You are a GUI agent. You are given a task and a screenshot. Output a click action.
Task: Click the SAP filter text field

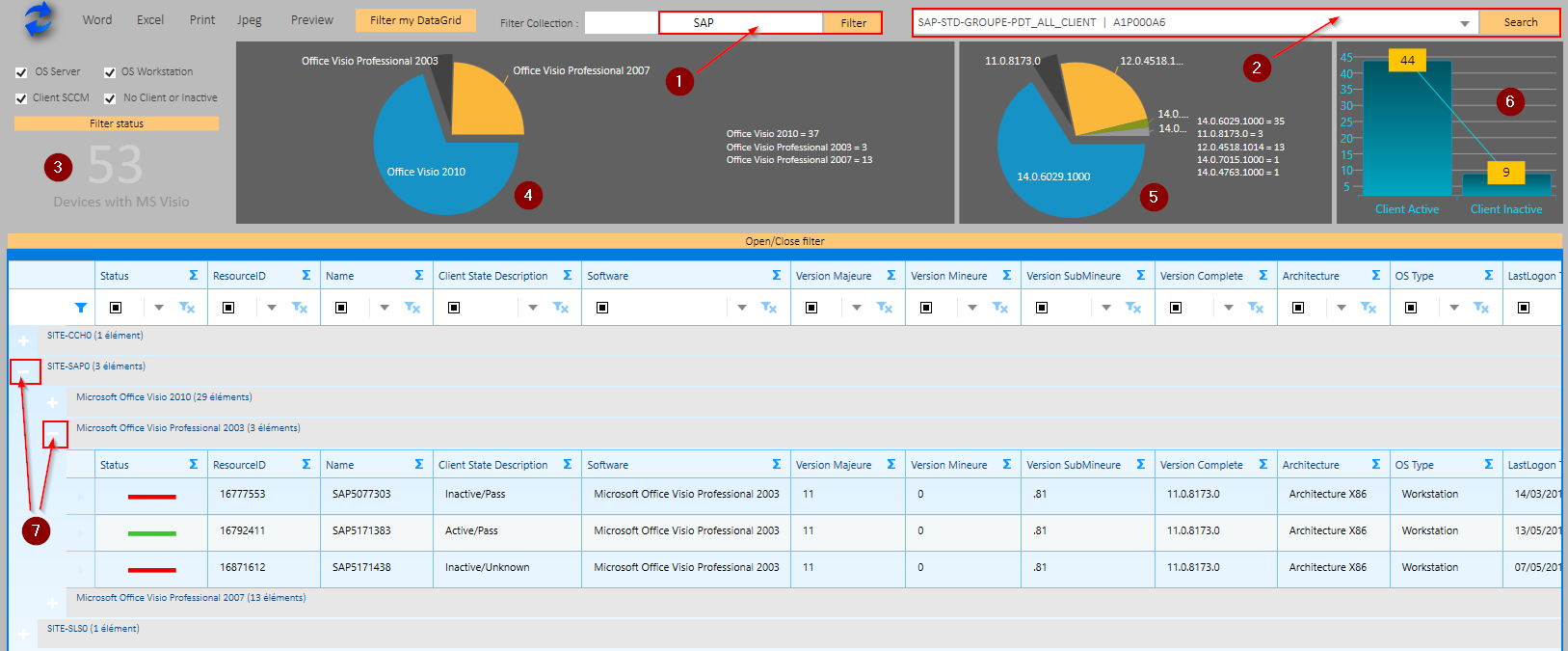tap(741, 23)
